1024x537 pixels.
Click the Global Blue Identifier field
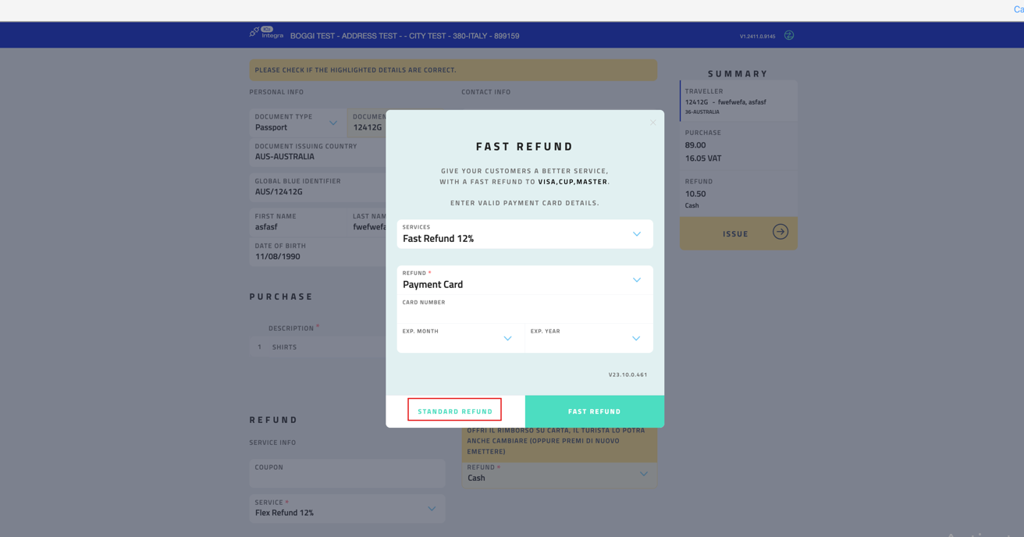point(318,187)
